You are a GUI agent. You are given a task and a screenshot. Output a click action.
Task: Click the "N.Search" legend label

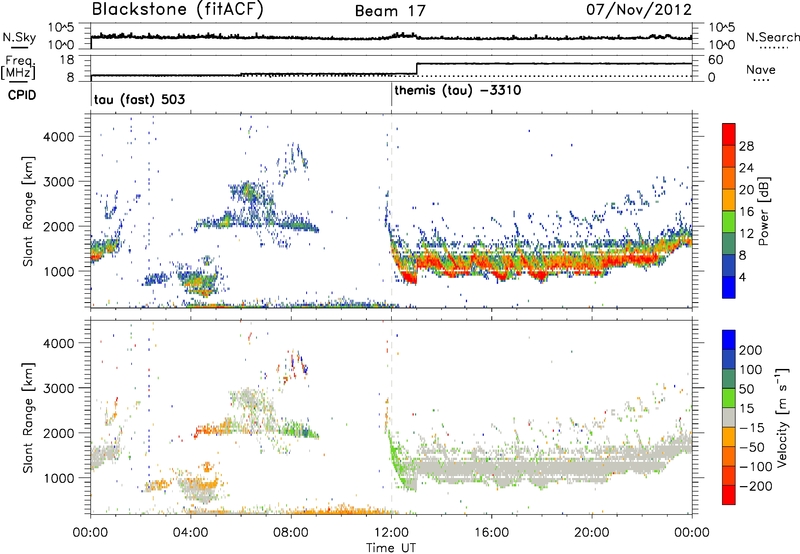pyautogui.click(x=773, y=37)
